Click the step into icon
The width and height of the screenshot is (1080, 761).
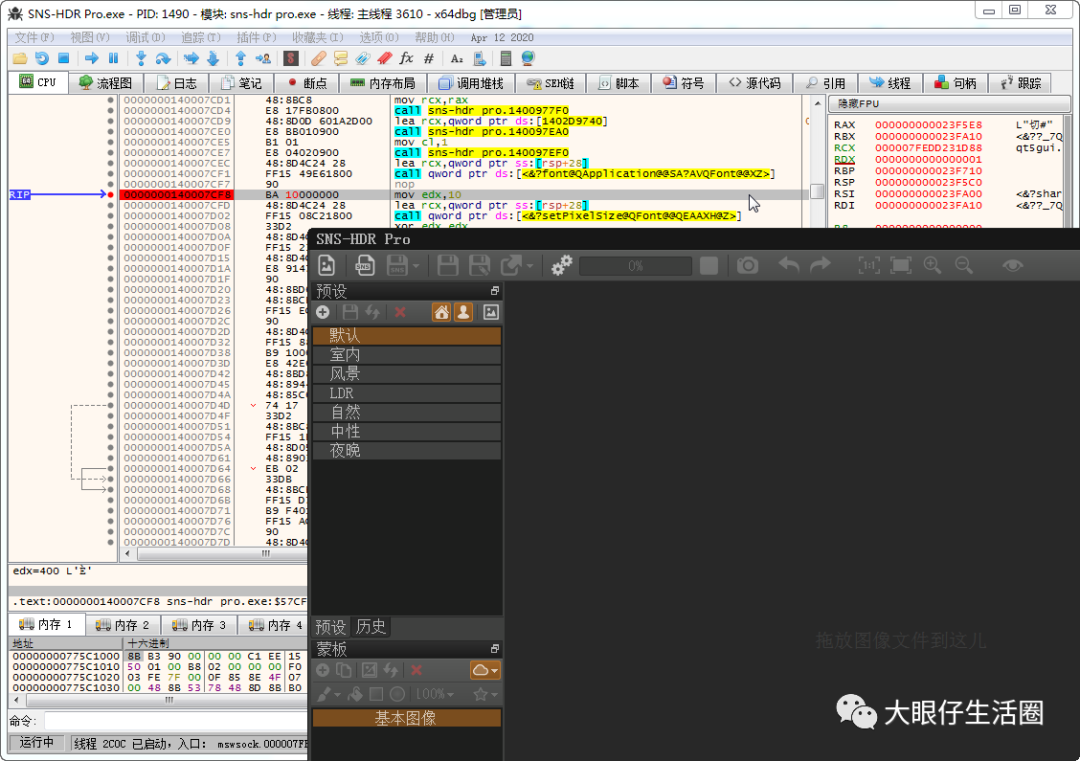(x=141, y=59)
